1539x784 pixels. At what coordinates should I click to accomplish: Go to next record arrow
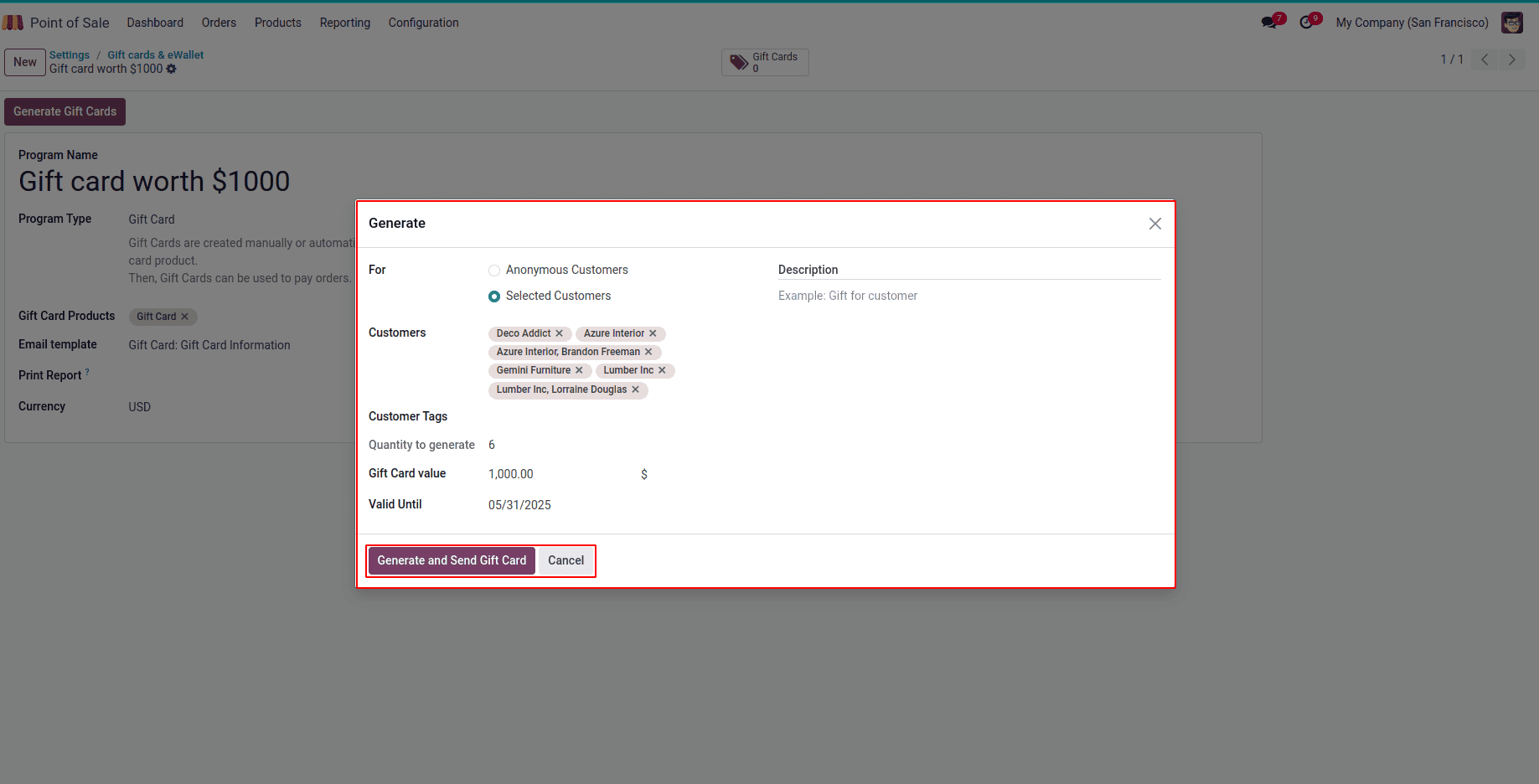[1512, 59]
